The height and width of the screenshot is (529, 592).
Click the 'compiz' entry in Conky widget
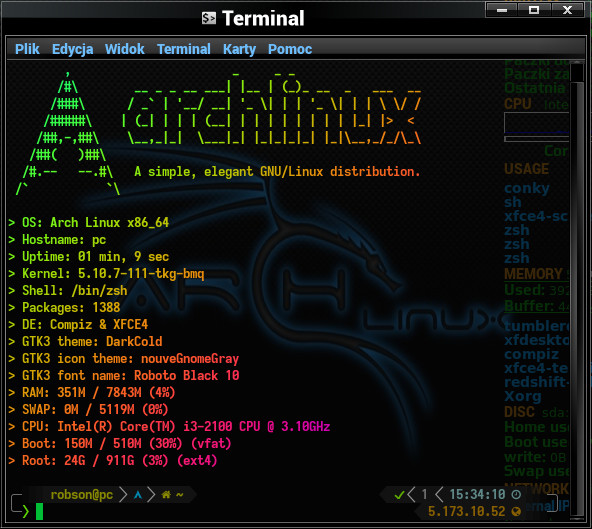[531, 354]
